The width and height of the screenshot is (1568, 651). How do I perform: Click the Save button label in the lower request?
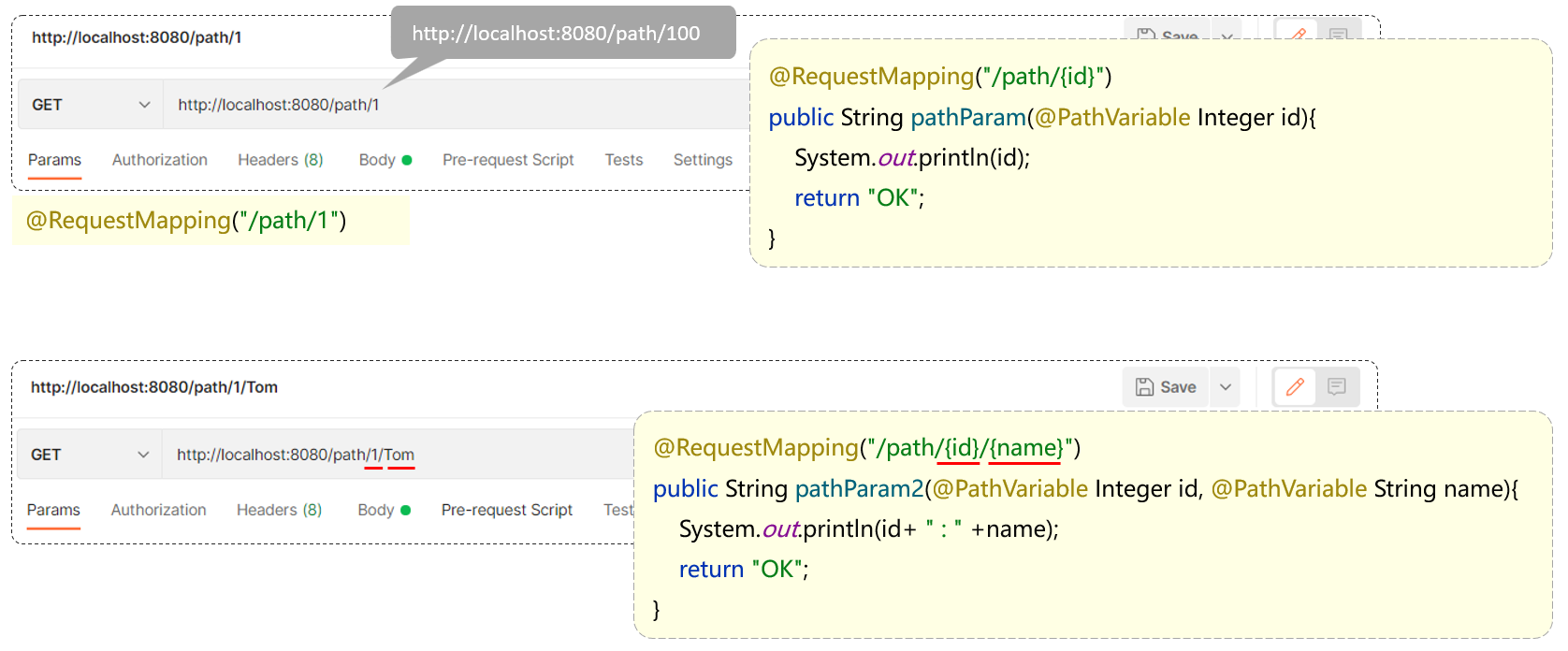point(1178,387)
